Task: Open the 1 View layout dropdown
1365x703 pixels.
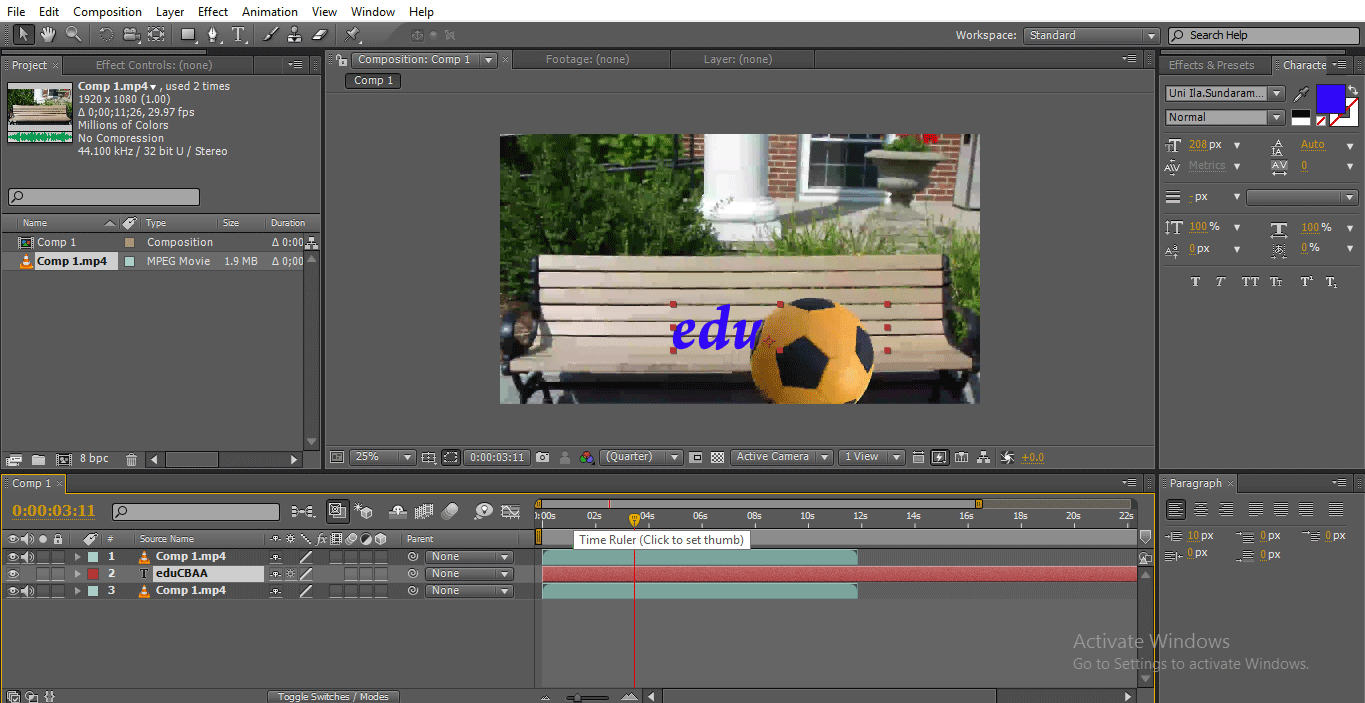Action: (871, 457)
